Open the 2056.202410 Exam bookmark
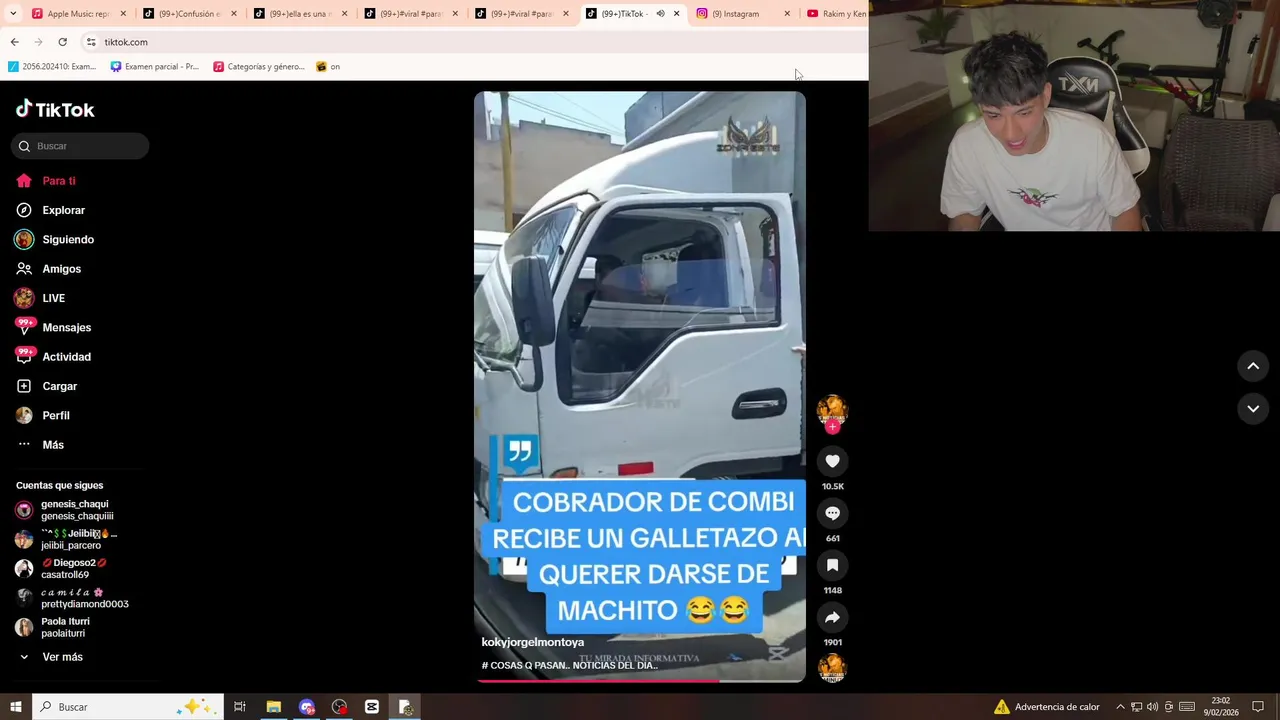 click(x=52, y=67)
